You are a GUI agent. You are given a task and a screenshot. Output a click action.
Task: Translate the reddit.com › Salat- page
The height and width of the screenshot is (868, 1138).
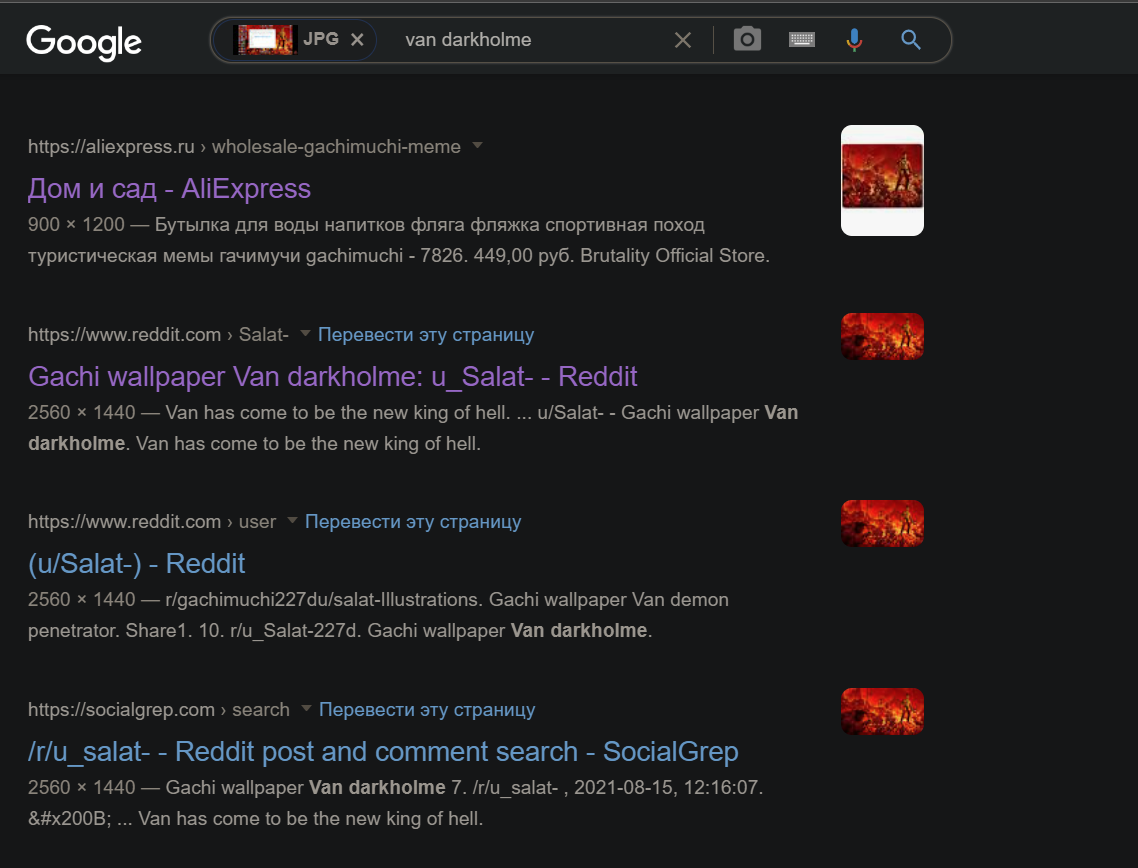[426, 335]
